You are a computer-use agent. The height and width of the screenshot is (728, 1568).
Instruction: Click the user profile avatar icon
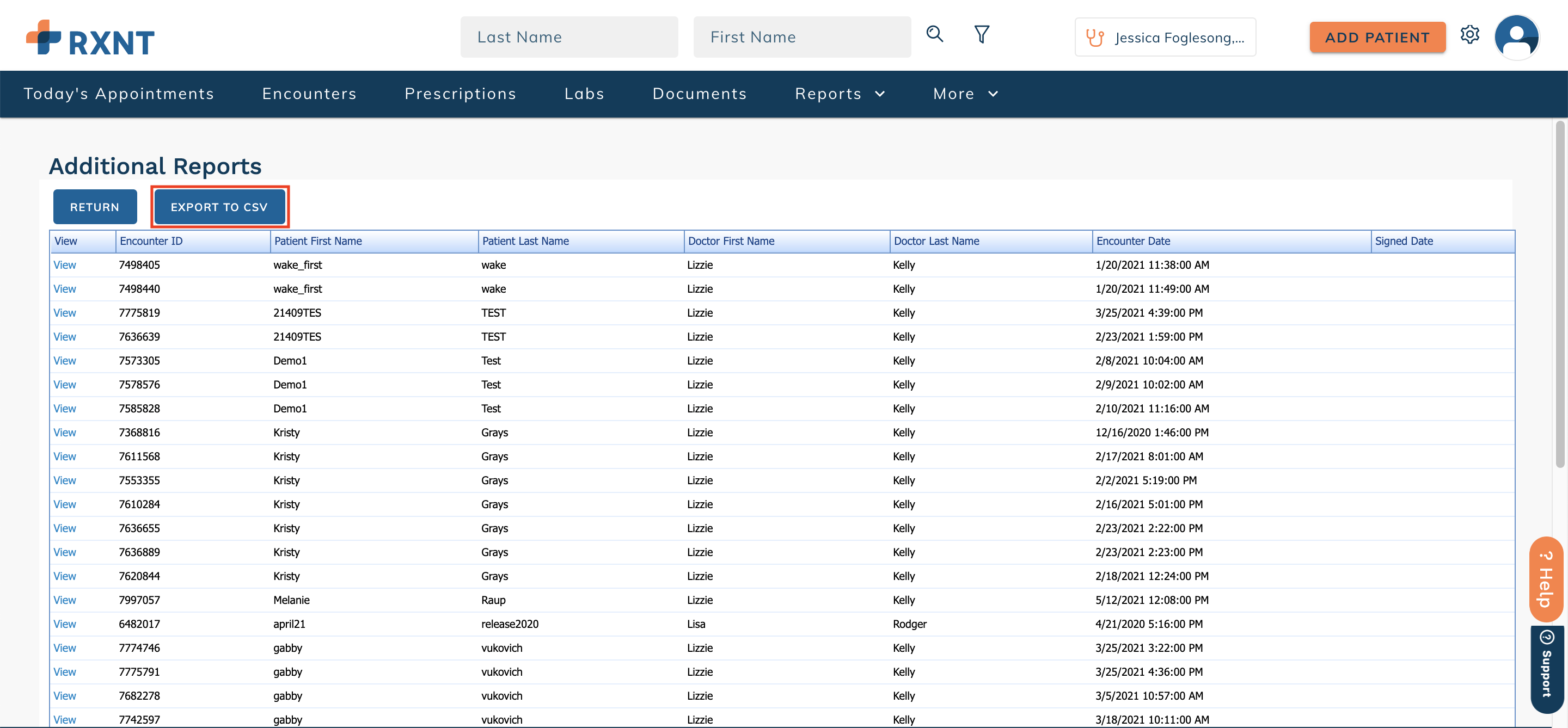pyautogui.click(x=1517, y=36)
